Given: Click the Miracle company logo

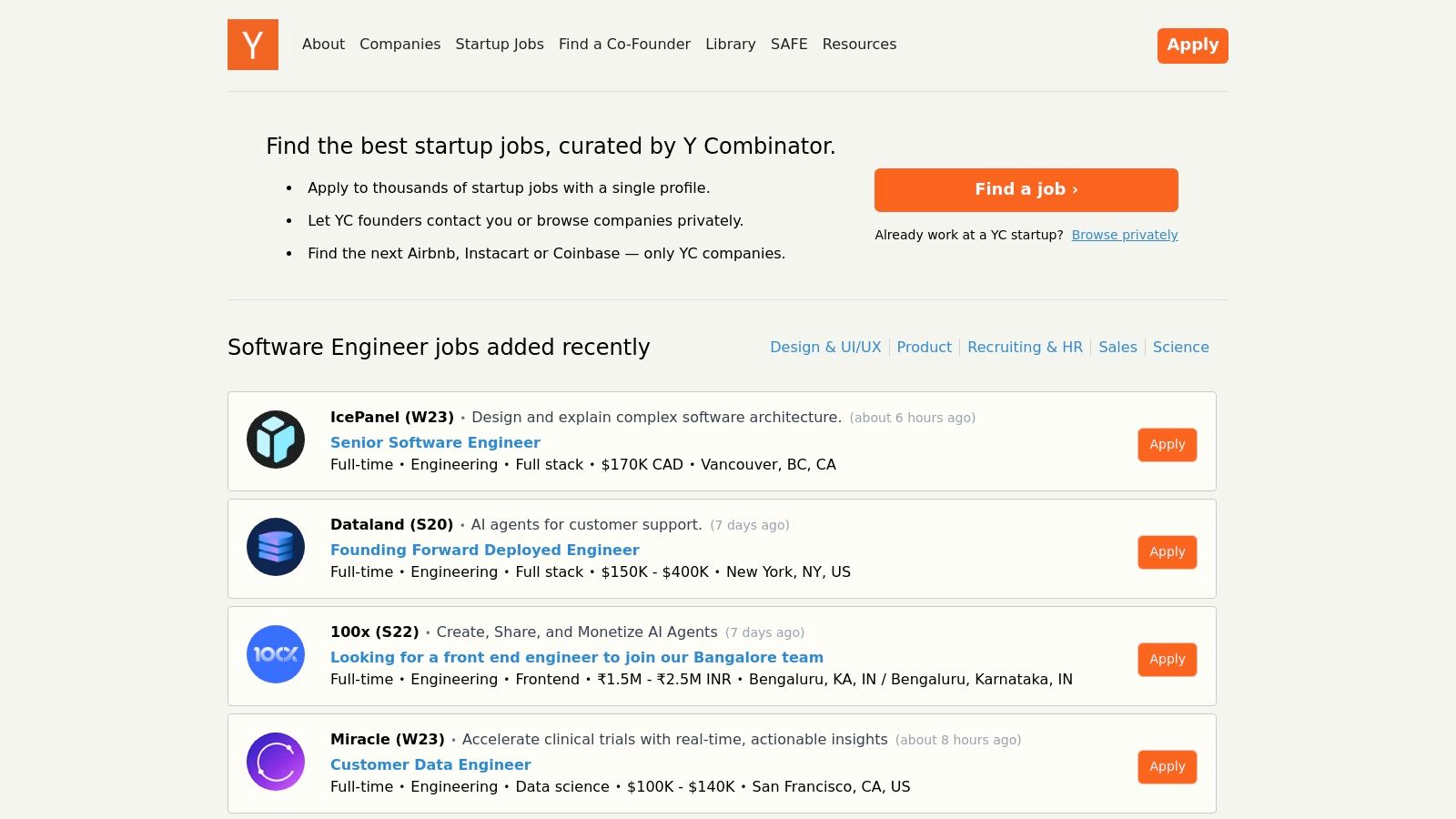Looking at the screenshot, I should (275, 761).
